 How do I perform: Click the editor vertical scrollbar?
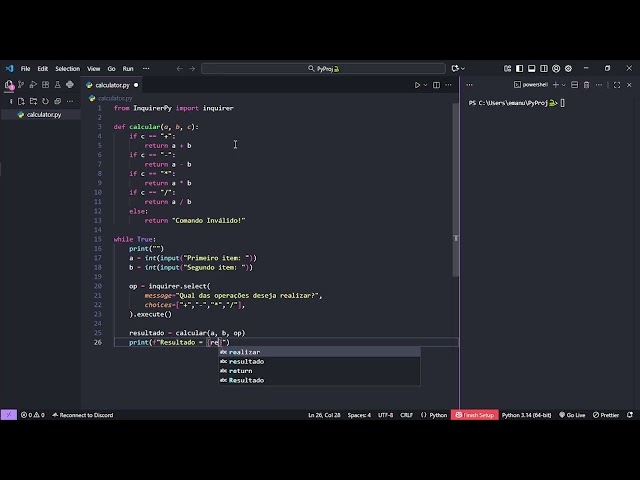456,190
